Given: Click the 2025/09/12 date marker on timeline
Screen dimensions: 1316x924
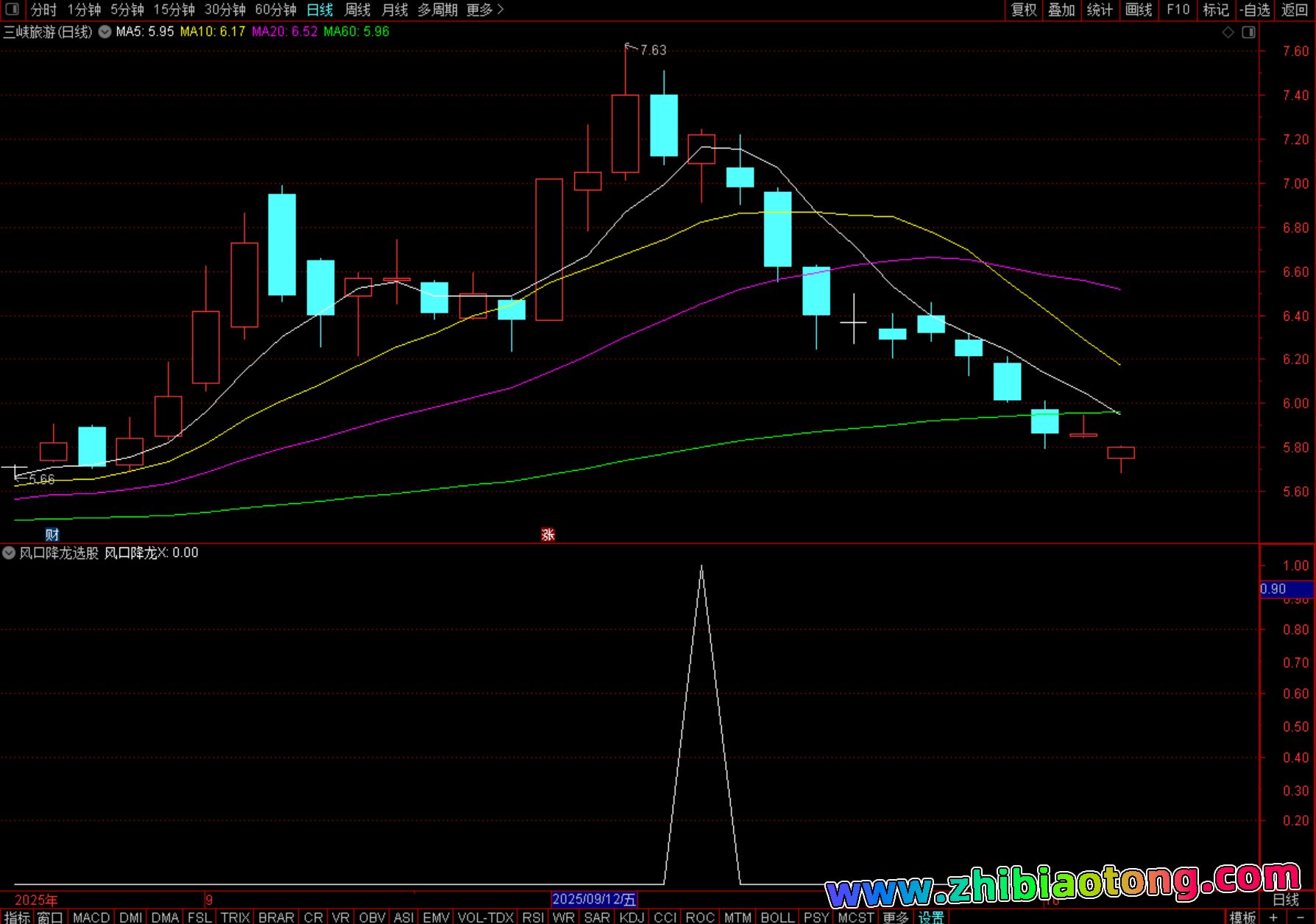Looking at the screenshot, I should pos(594,899).
